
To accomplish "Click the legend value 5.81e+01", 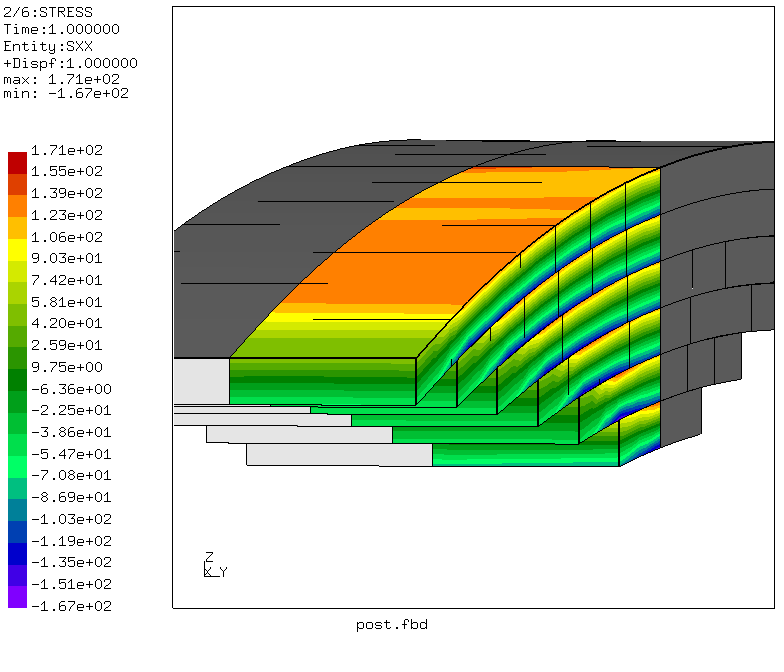I will tap(66, 302).
